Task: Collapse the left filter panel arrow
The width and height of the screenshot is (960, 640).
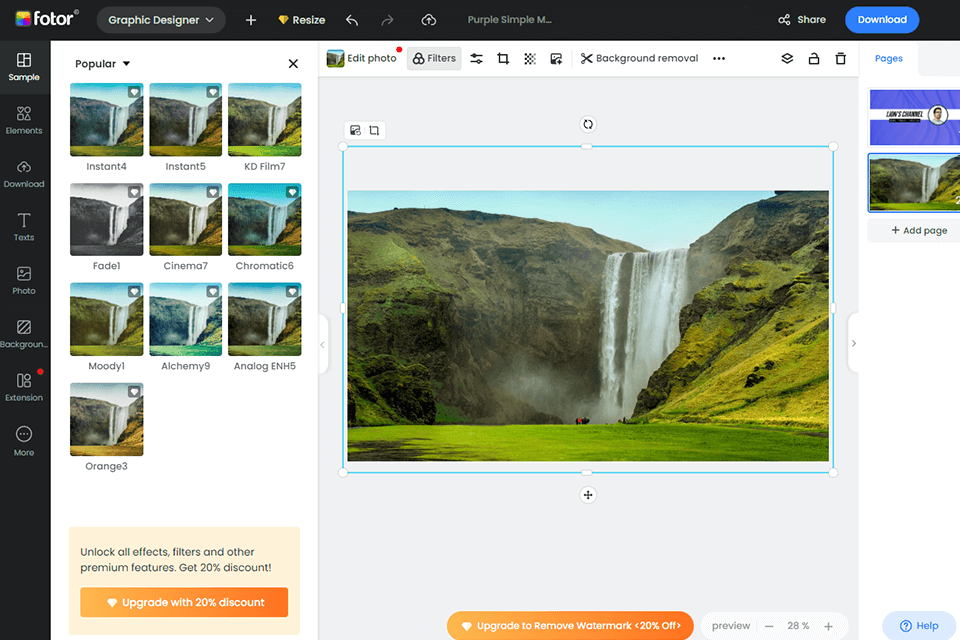Action: (x=323, y=345)
